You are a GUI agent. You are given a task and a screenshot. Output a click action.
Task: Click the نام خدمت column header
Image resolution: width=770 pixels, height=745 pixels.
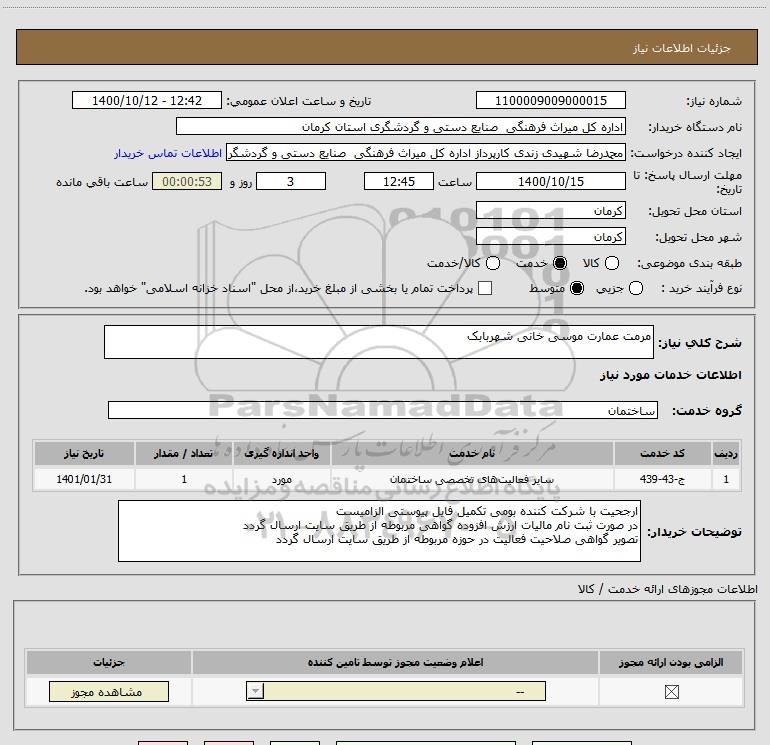(472, 453)
